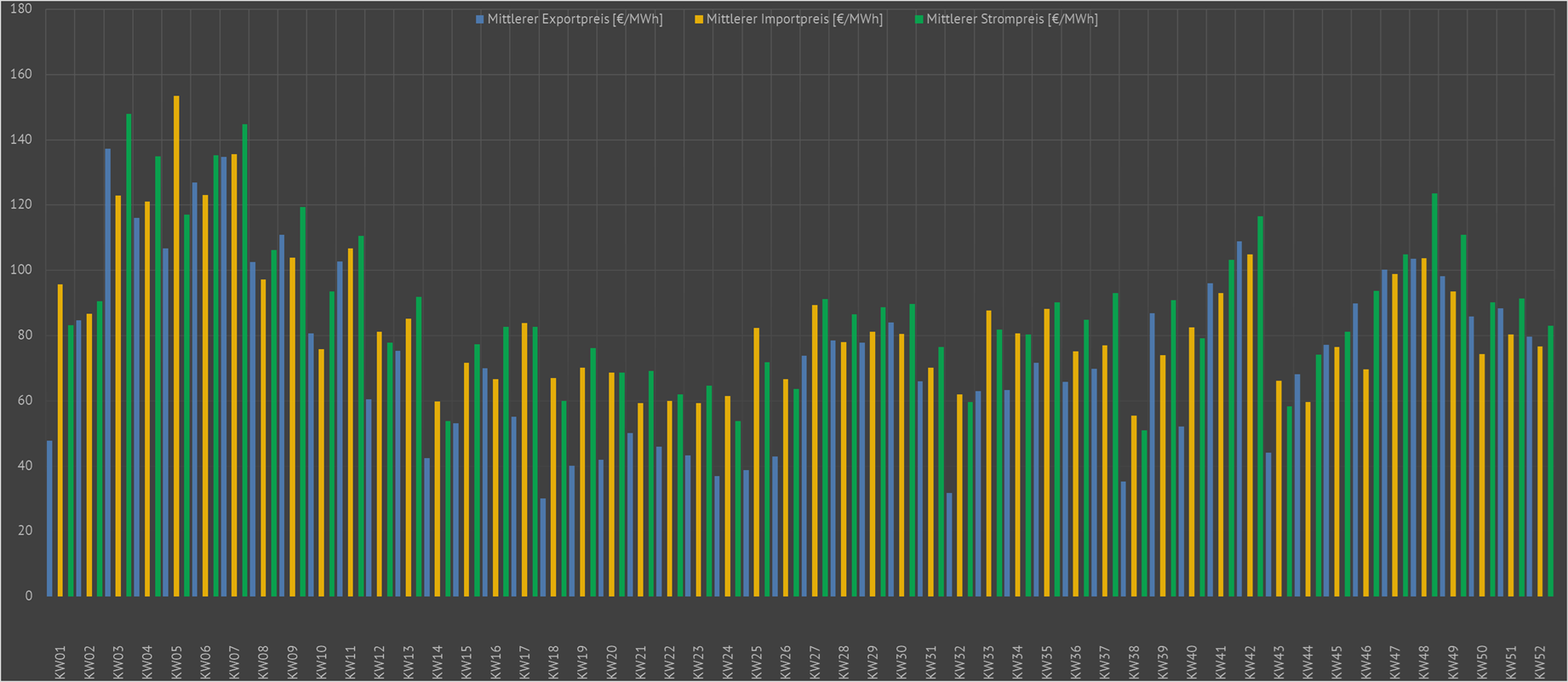Select the blue bar for KW38
This screenshot has width=1568, height=682.
(1124, 538)
